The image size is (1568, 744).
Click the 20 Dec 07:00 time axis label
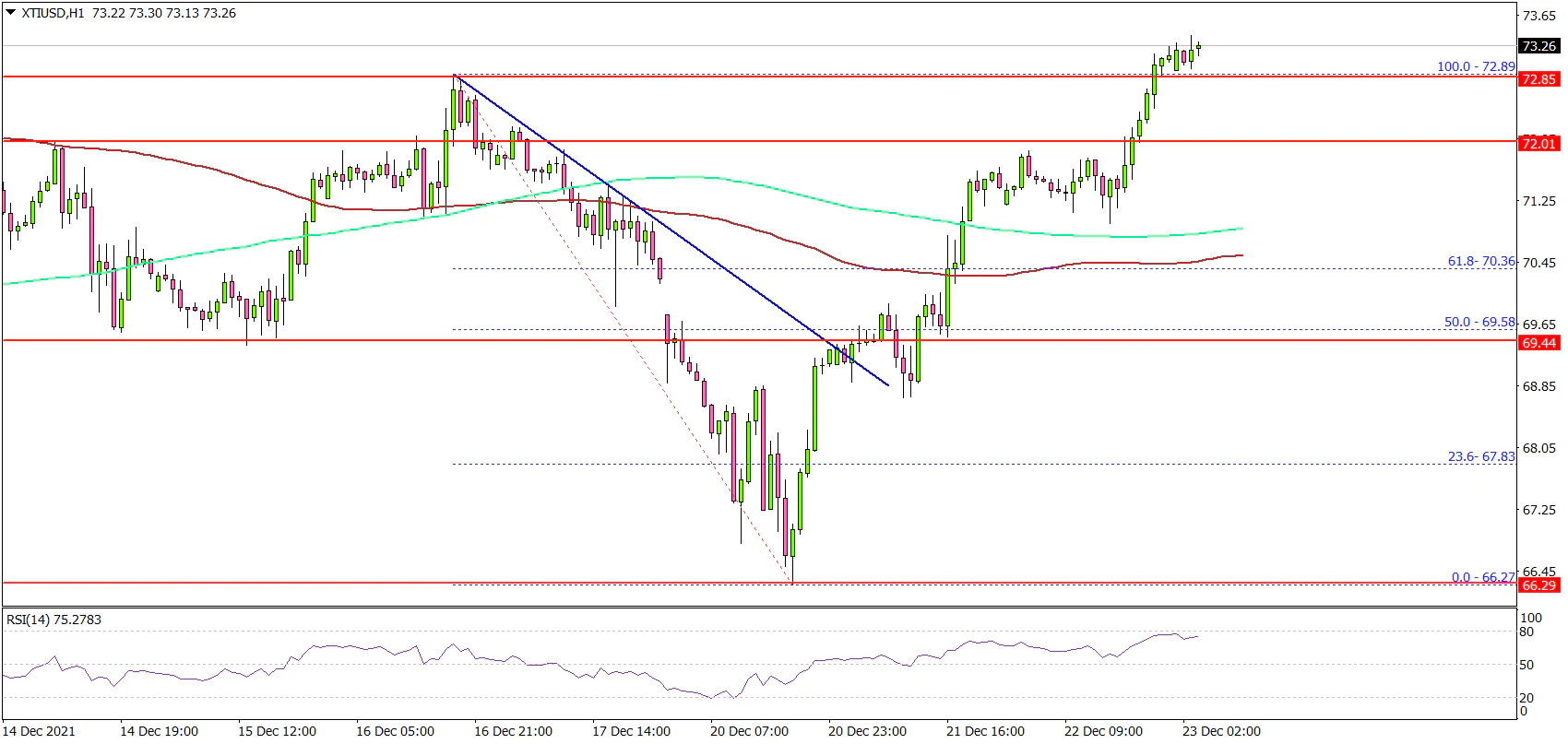click(749, 731)
